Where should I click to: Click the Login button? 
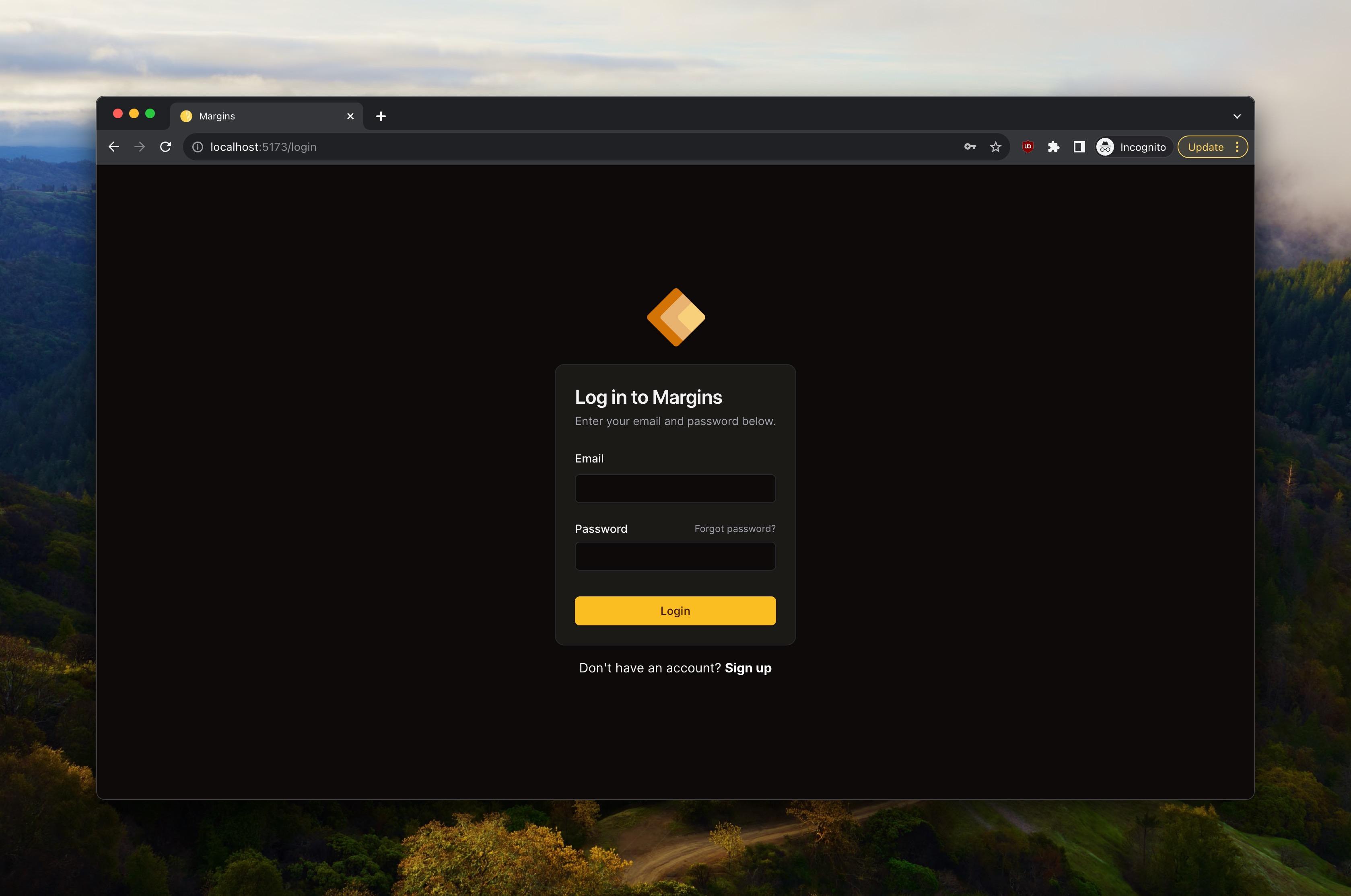(x=675, y=611)
